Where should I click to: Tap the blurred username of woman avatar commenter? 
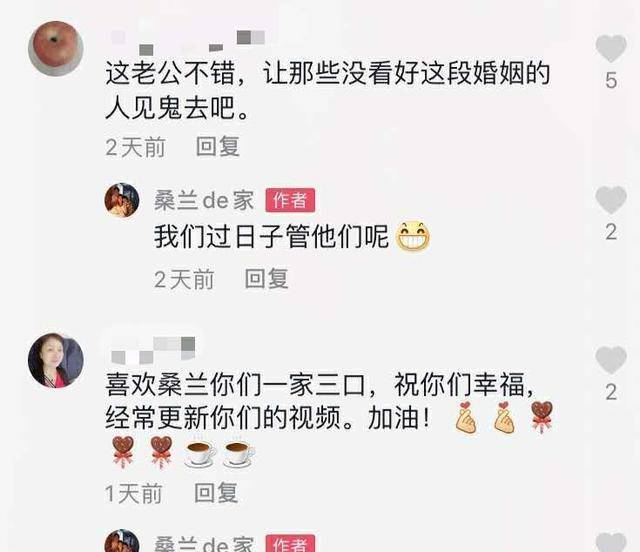(153, 350)
